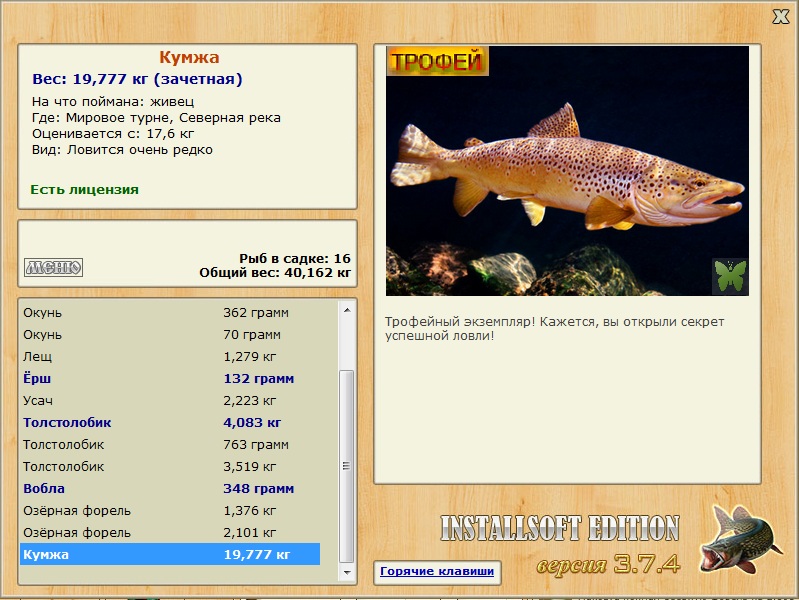Image resolution: width=799 pixels, height=600 pixels.
Task: Open the МЕНЮ button
Action: (53, 267)
